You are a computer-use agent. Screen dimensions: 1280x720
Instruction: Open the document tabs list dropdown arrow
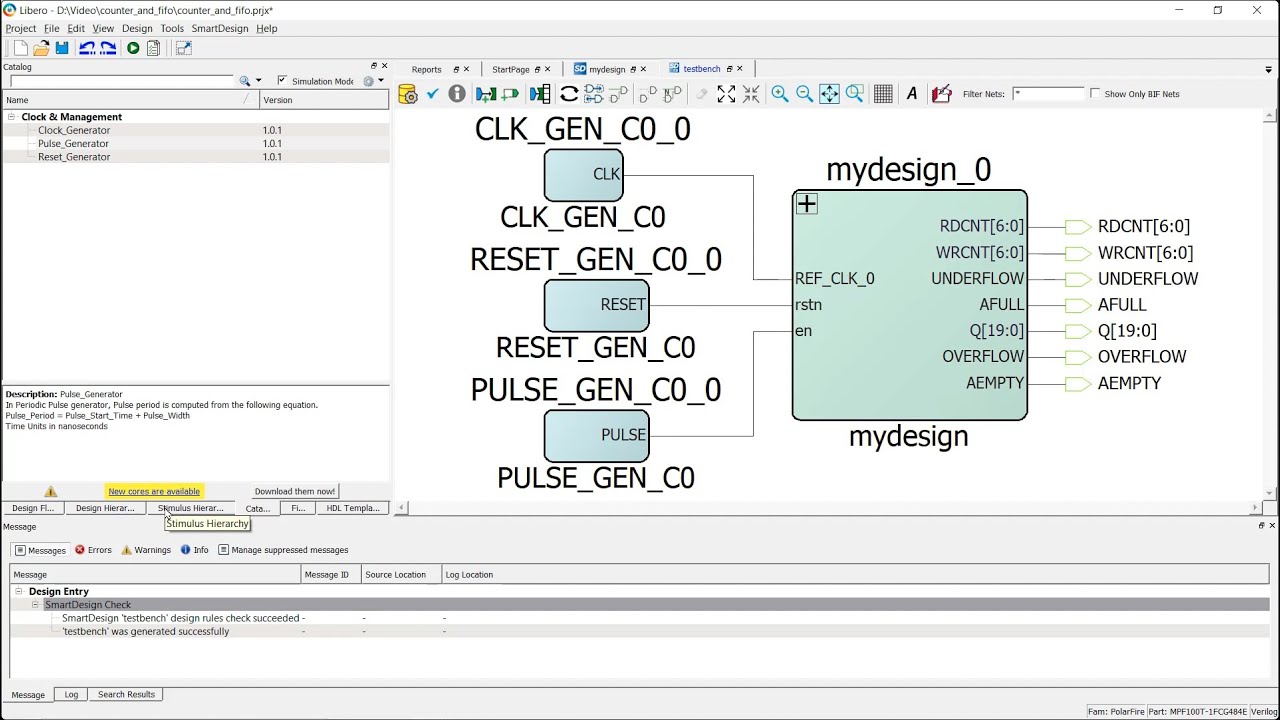[1269, 69]
